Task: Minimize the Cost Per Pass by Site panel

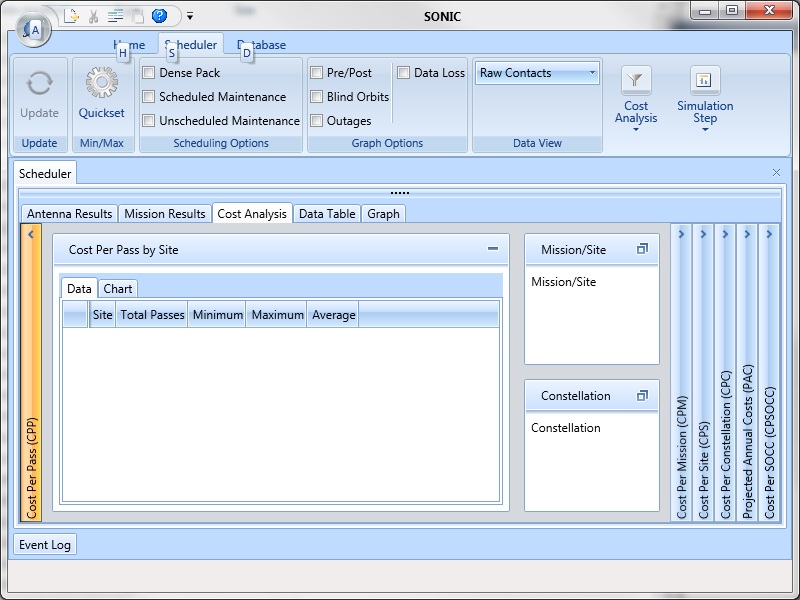Action: (x=493, y=249)
